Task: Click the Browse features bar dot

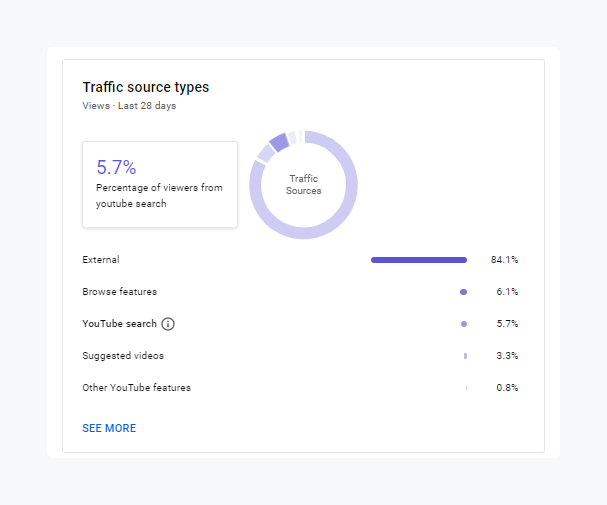Action: pos(463,292)
